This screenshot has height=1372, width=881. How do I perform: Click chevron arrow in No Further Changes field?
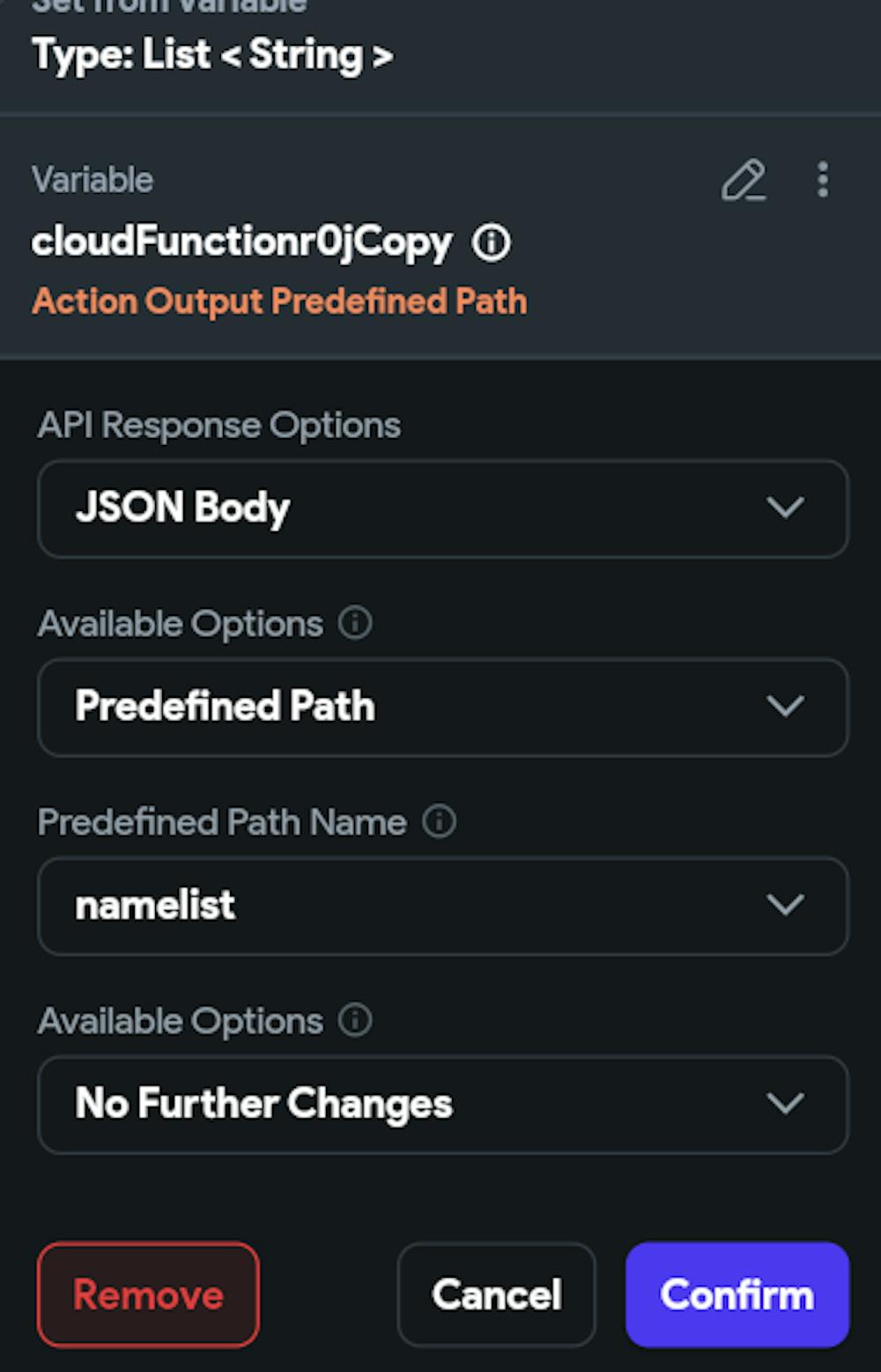click(785, 1103)
